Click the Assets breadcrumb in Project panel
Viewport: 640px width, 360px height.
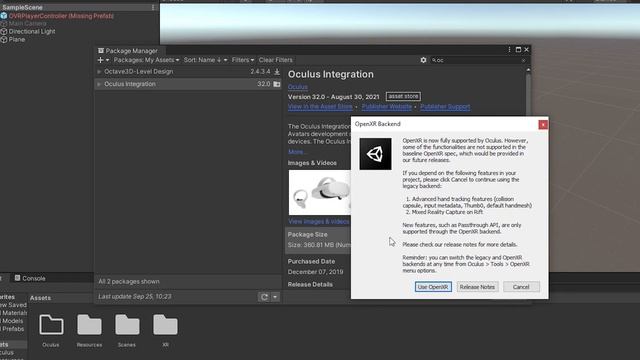coord(40,298)
